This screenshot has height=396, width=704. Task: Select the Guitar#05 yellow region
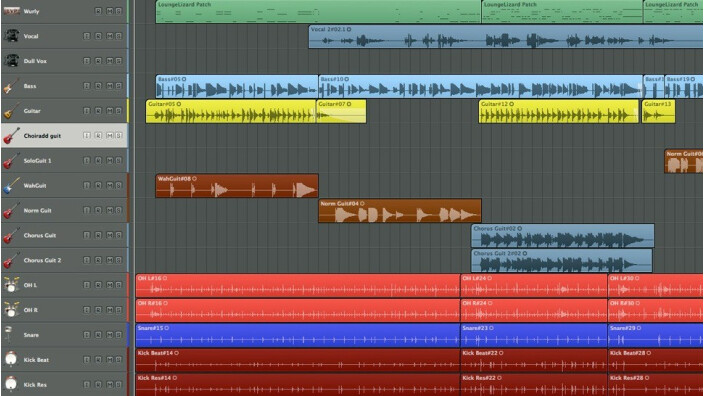231,111
